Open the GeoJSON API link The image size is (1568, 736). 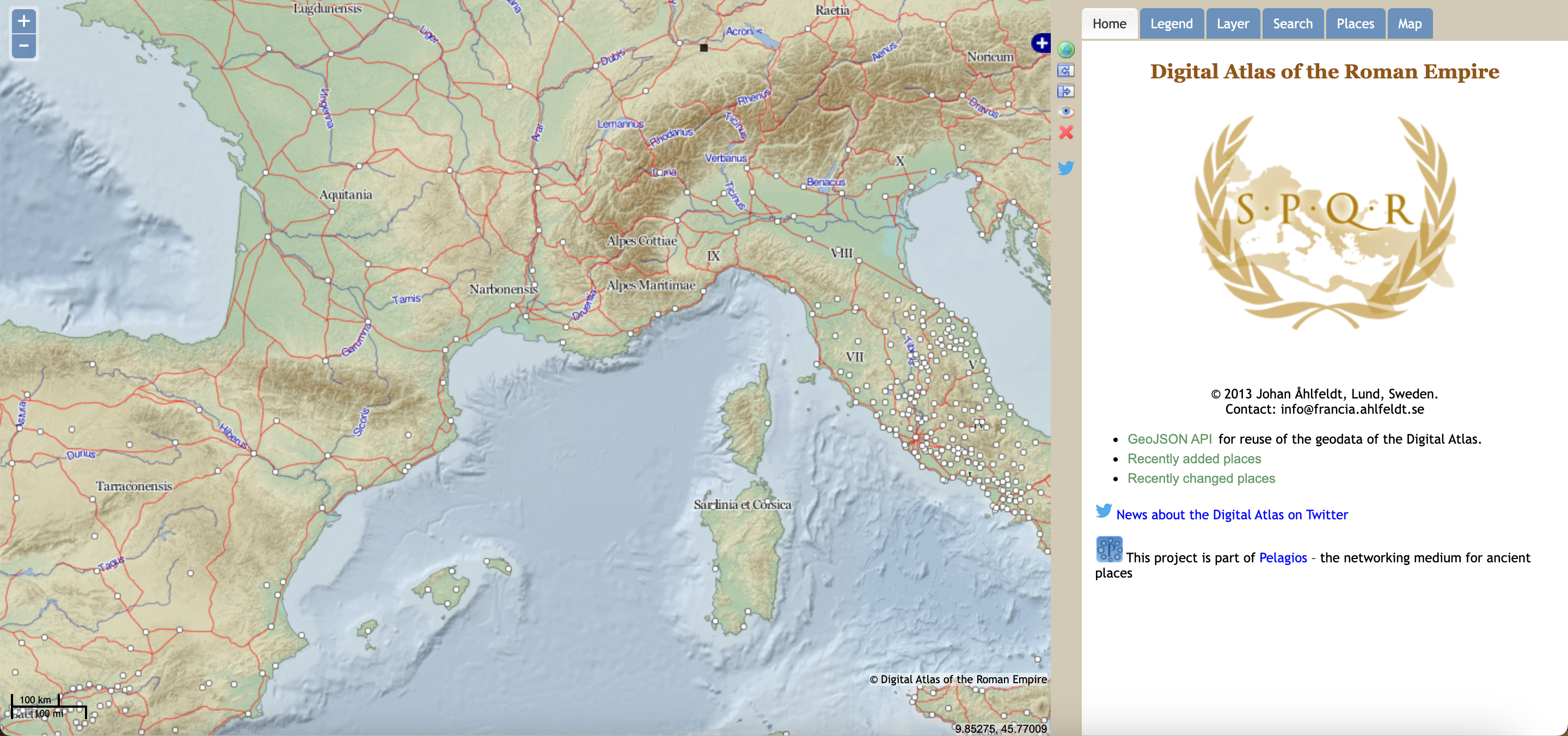[1169, 439]
